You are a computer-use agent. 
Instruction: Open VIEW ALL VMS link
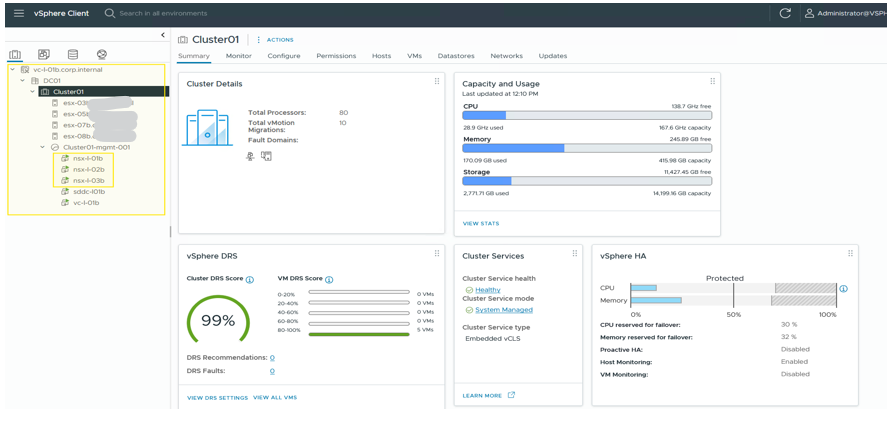click(275, 398)
